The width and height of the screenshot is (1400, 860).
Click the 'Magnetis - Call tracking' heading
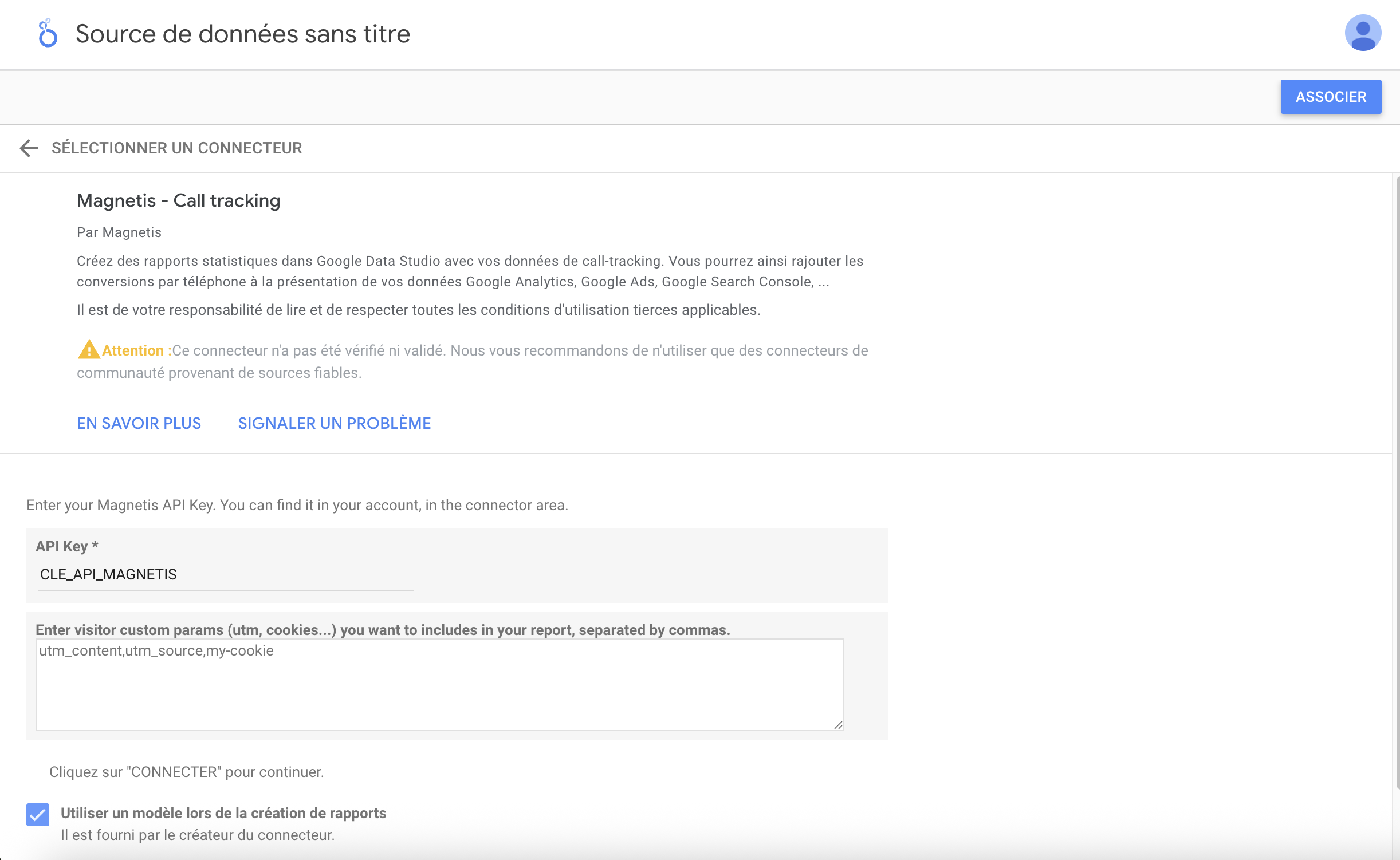178,200
